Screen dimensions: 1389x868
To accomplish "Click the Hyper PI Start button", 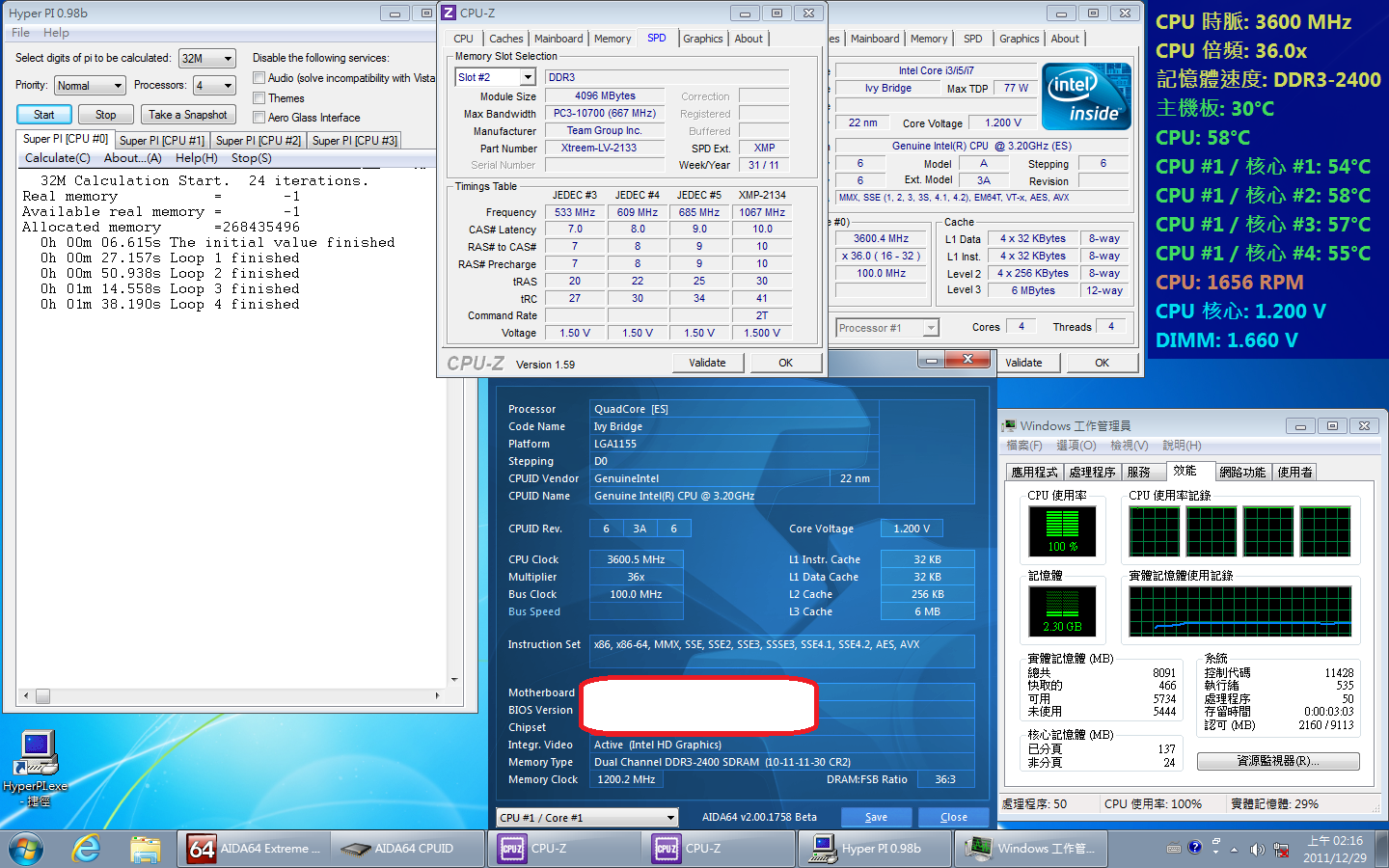I will click(43, 115).
